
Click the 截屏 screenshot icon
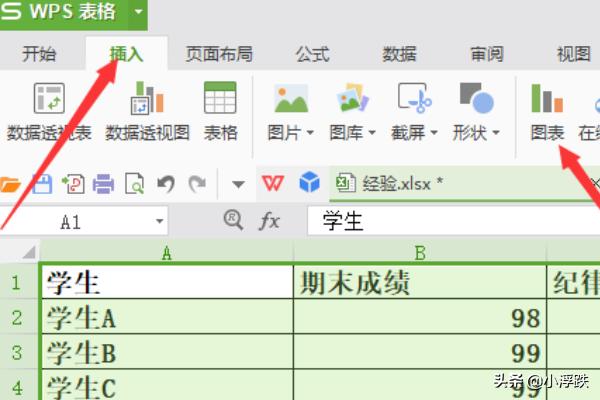[x=415, y=98]
